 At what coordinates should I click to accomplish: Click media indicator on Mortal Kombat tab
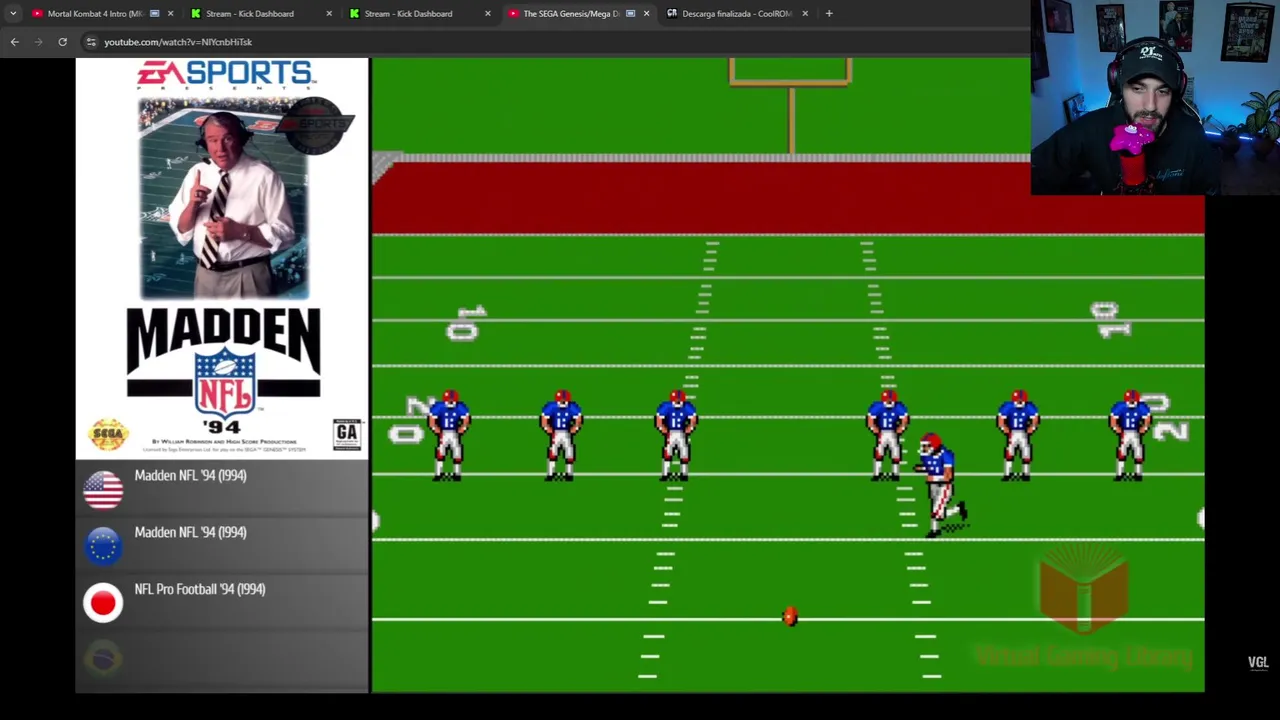[x=155, y=14]
